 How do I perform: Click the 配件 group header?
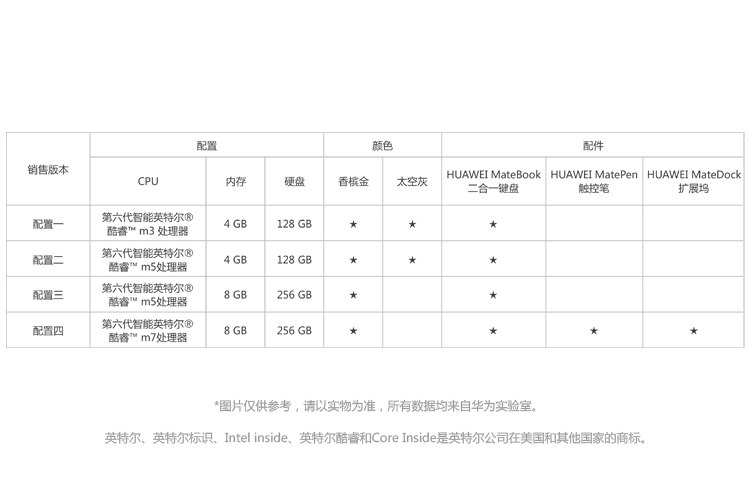(593, 145)
